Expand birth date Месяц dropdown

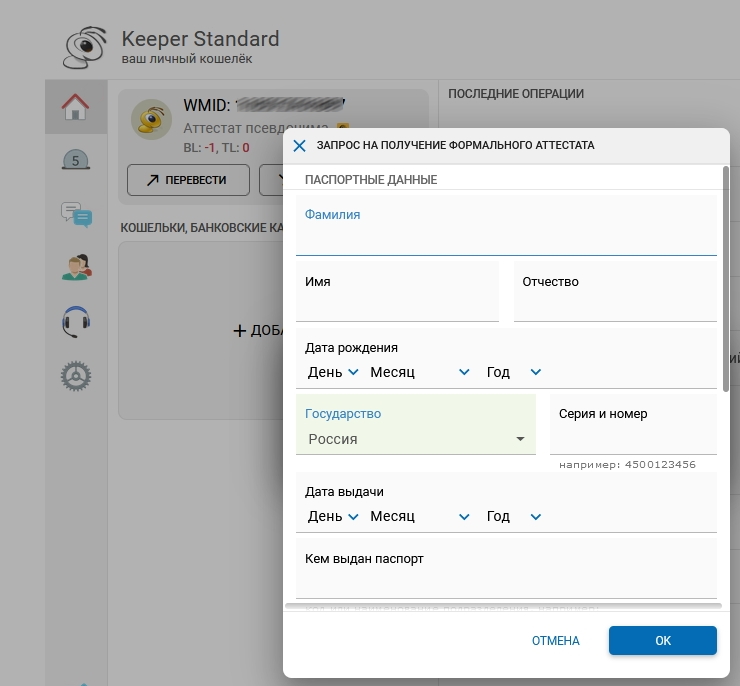coord(419,372)
